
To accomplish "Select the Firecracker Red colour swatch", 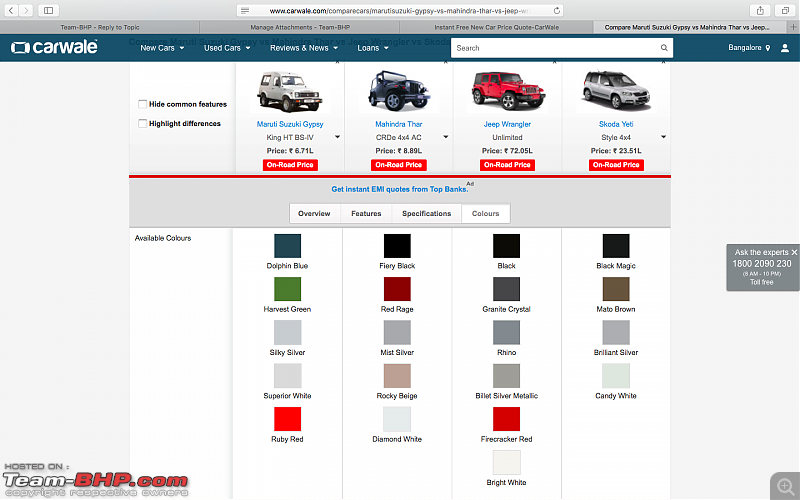I will [x=507, y=419].
